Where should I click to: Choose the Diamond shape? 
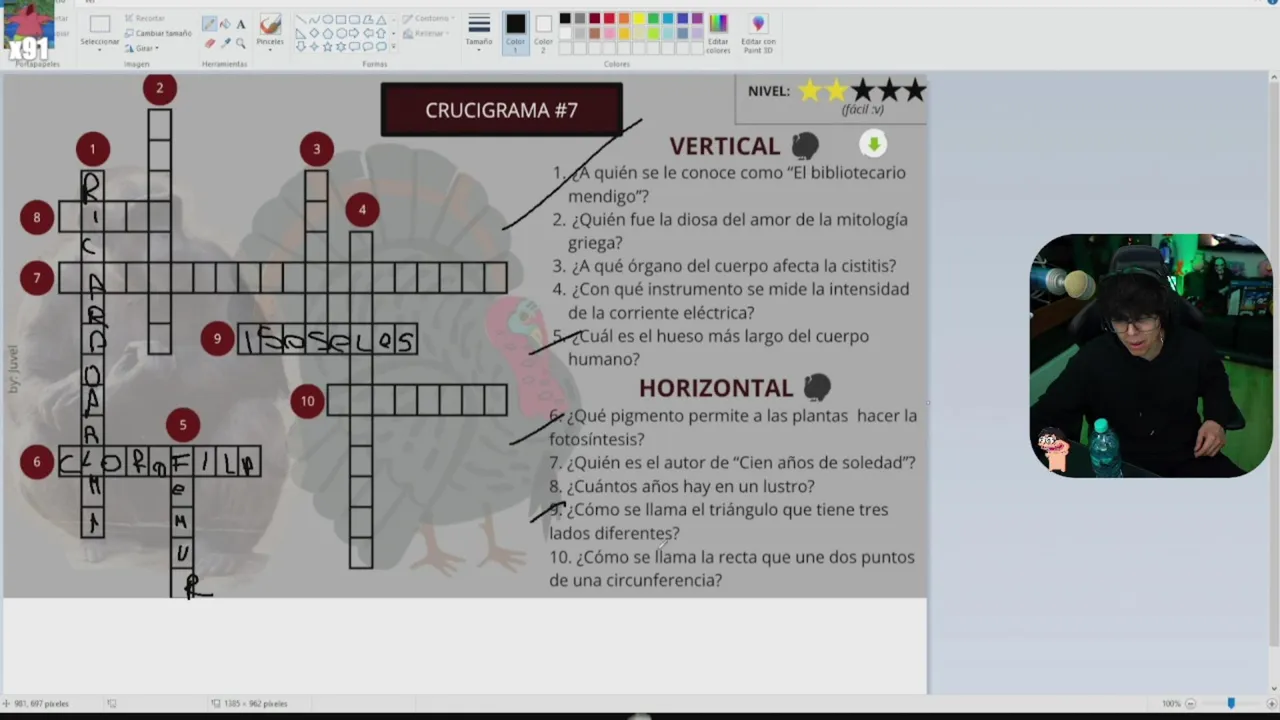tap(314, 33)
